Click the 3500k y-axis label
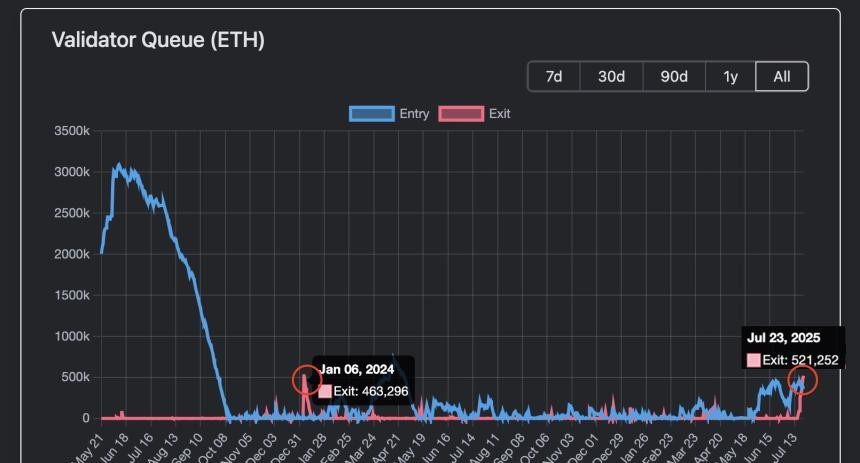Viewport: 860px width, 463px height. pyautogui.click(x=72, y=131)
